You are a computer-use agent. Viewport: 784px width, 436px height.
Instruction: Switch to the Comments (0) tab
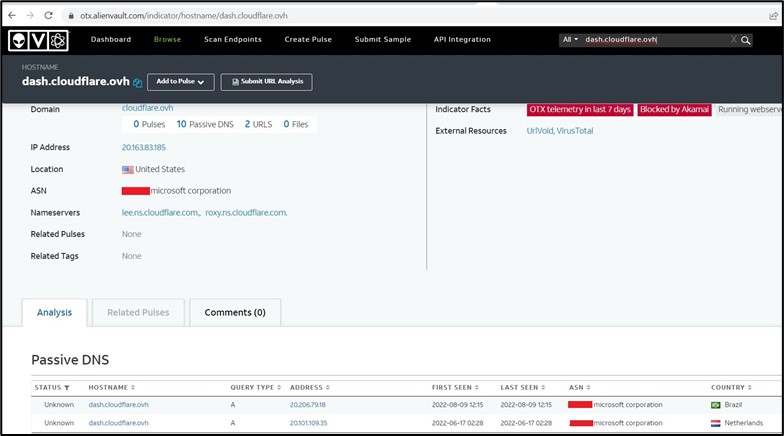coord(235,312)
